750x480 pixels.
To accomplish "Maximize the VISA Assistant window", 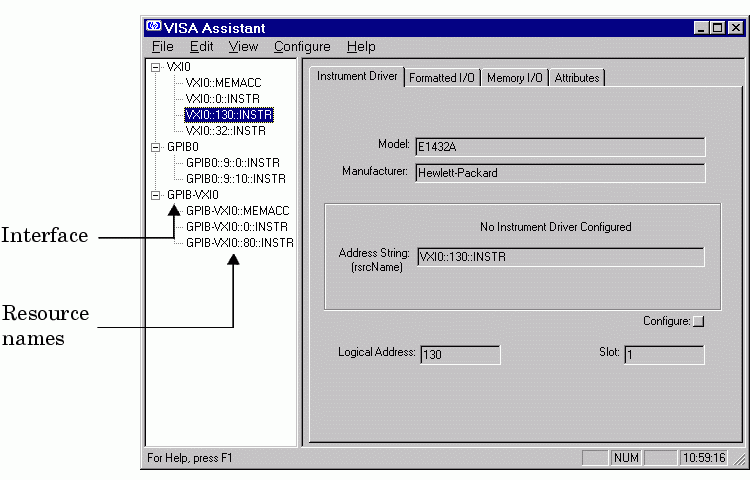I will click(x=717, y=28).
